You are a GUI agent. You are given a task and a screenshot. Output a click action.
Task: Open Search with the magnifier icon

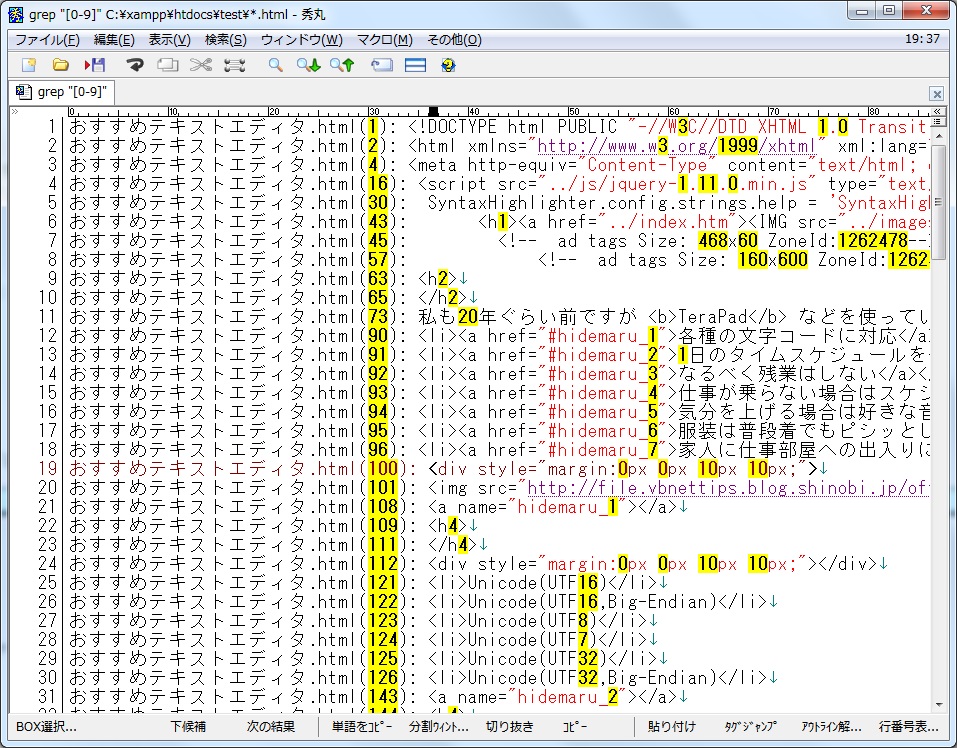(x=276, y=65)
